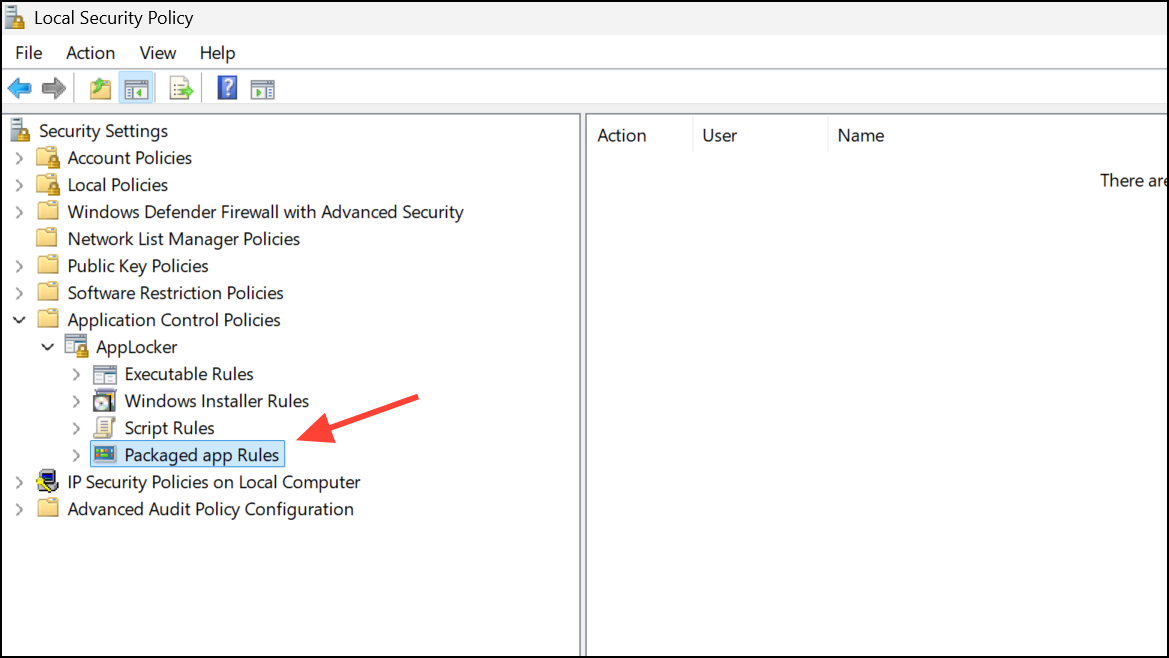The height and width of the screenshot is (658, 1169).
Task: Open the View menu
Action: [x=158, y=53]
